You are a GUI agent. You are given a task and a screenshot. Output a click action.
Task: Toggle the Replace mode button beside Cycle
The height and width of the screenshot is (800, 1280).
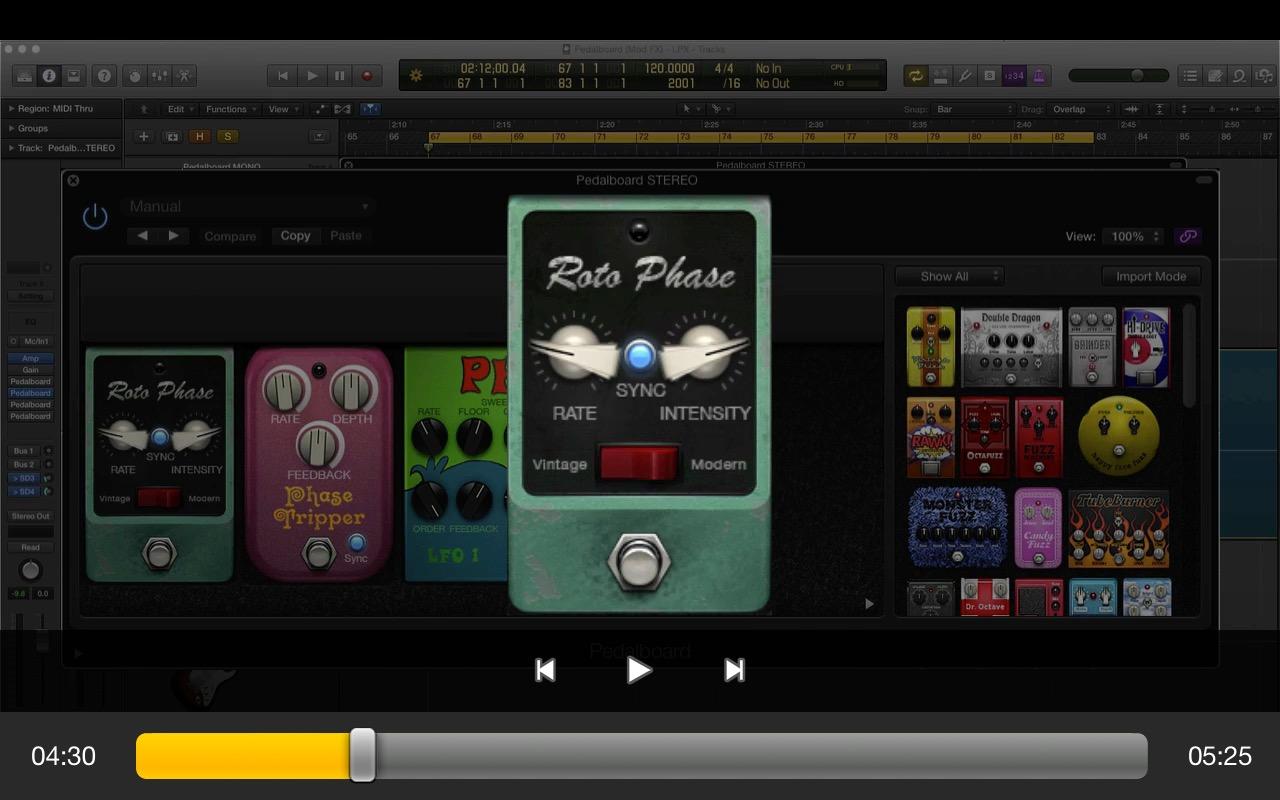pos(940,76)
